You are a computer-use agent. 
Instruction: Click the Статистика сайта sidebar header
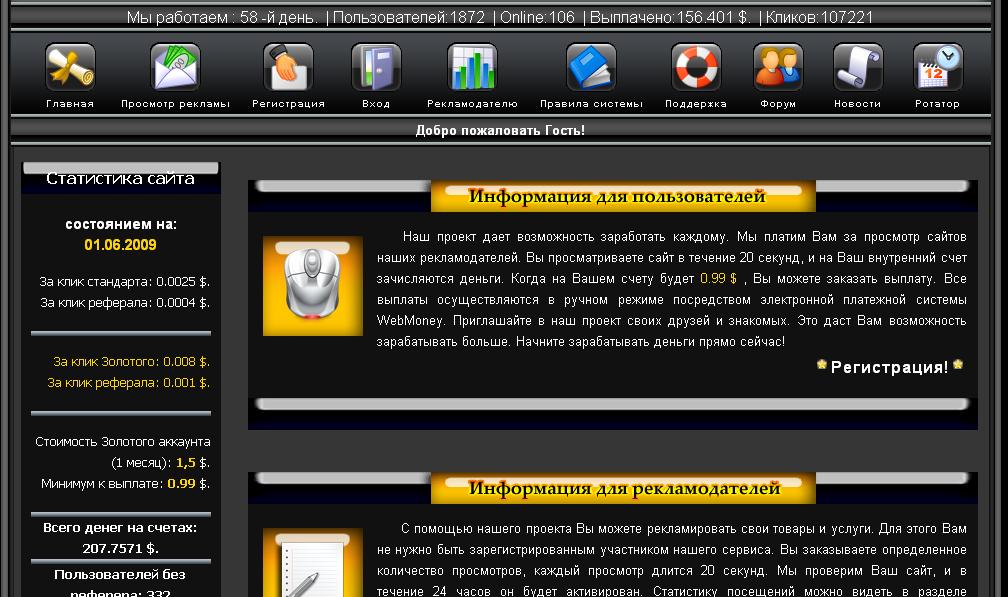(x=120, y=178)
